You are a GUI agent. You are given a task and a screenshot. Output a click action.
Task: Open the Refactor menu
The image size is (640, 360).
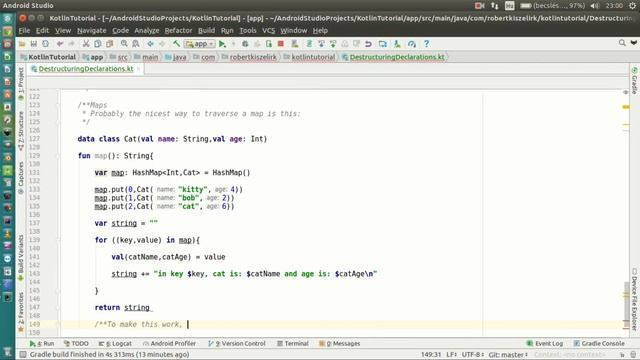(178, 31)
